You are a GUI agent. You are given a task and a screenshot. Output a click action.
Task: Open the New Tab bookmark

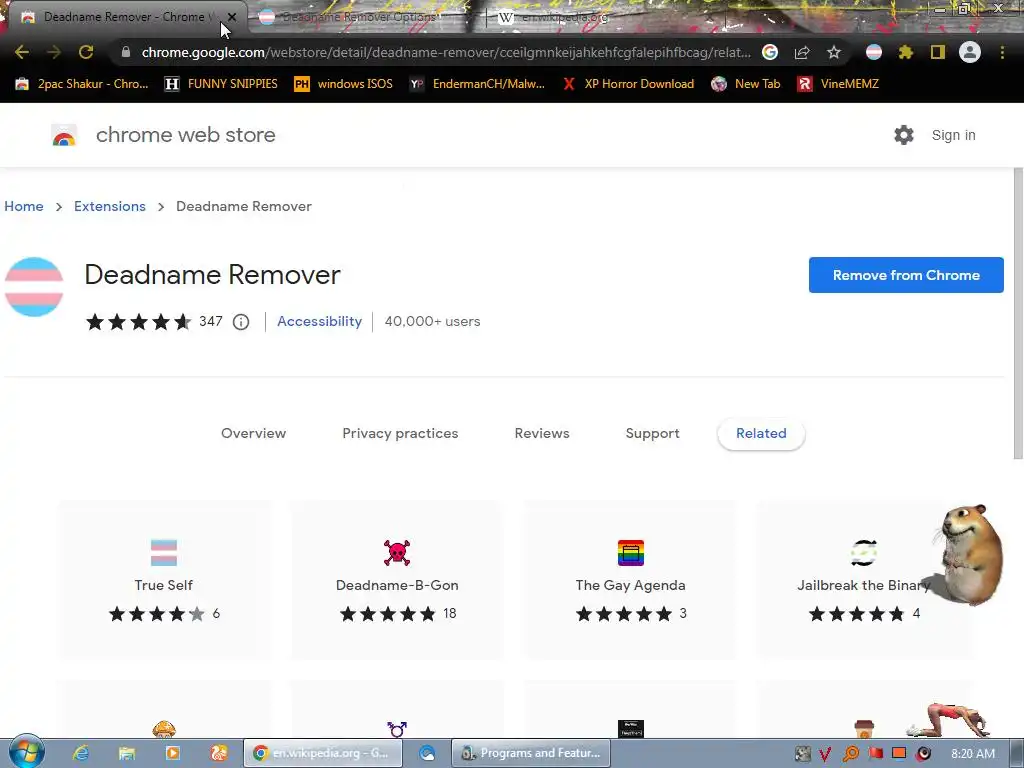click(x=746, y=84)
